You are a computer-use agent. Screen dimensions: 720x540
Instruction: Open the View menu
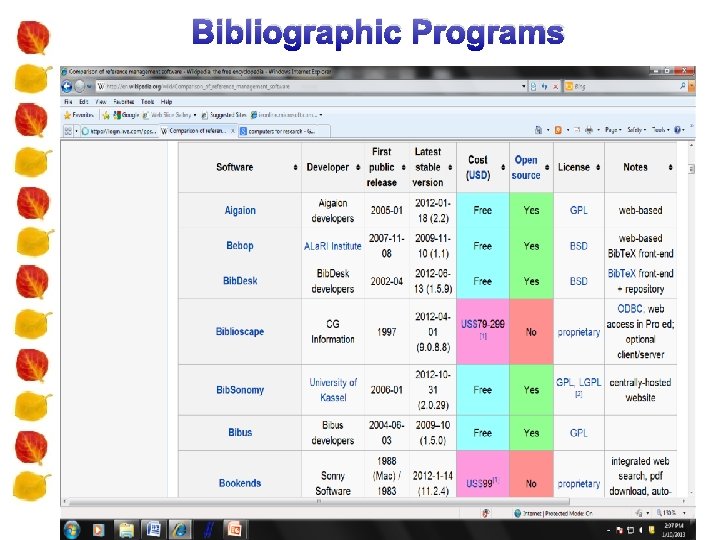pos(101,101)
